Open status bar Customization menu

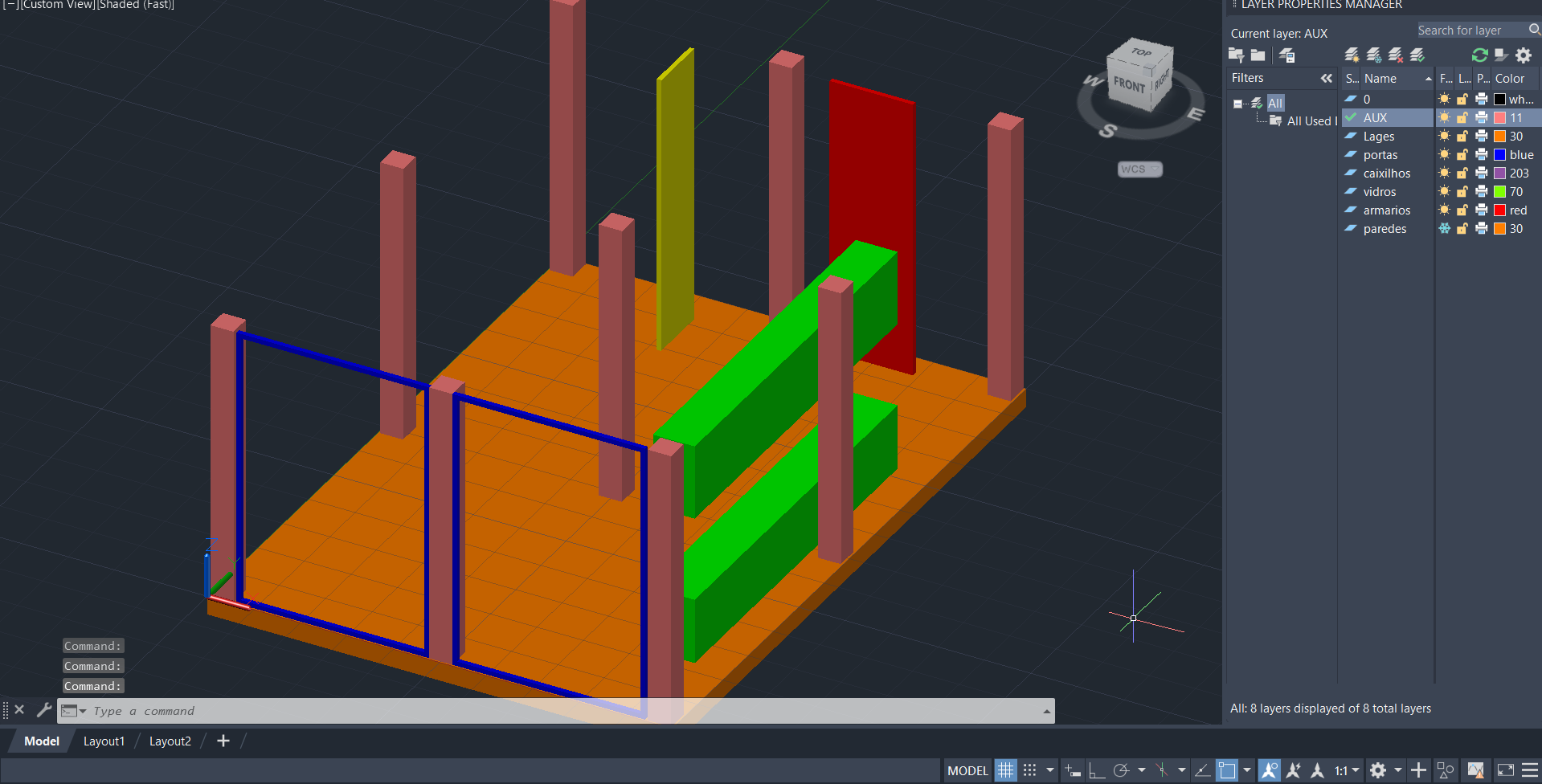click(x=1530, y=770)
